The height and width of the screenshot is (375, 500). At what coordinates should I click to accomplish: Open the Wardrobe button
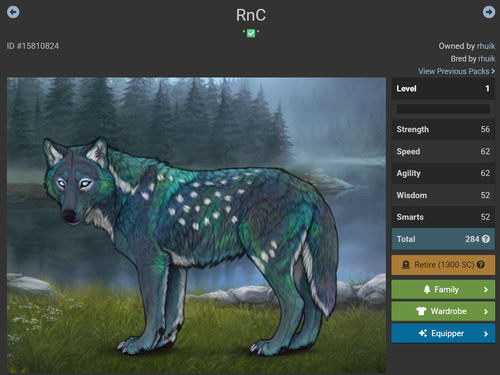tap(443, 311)
